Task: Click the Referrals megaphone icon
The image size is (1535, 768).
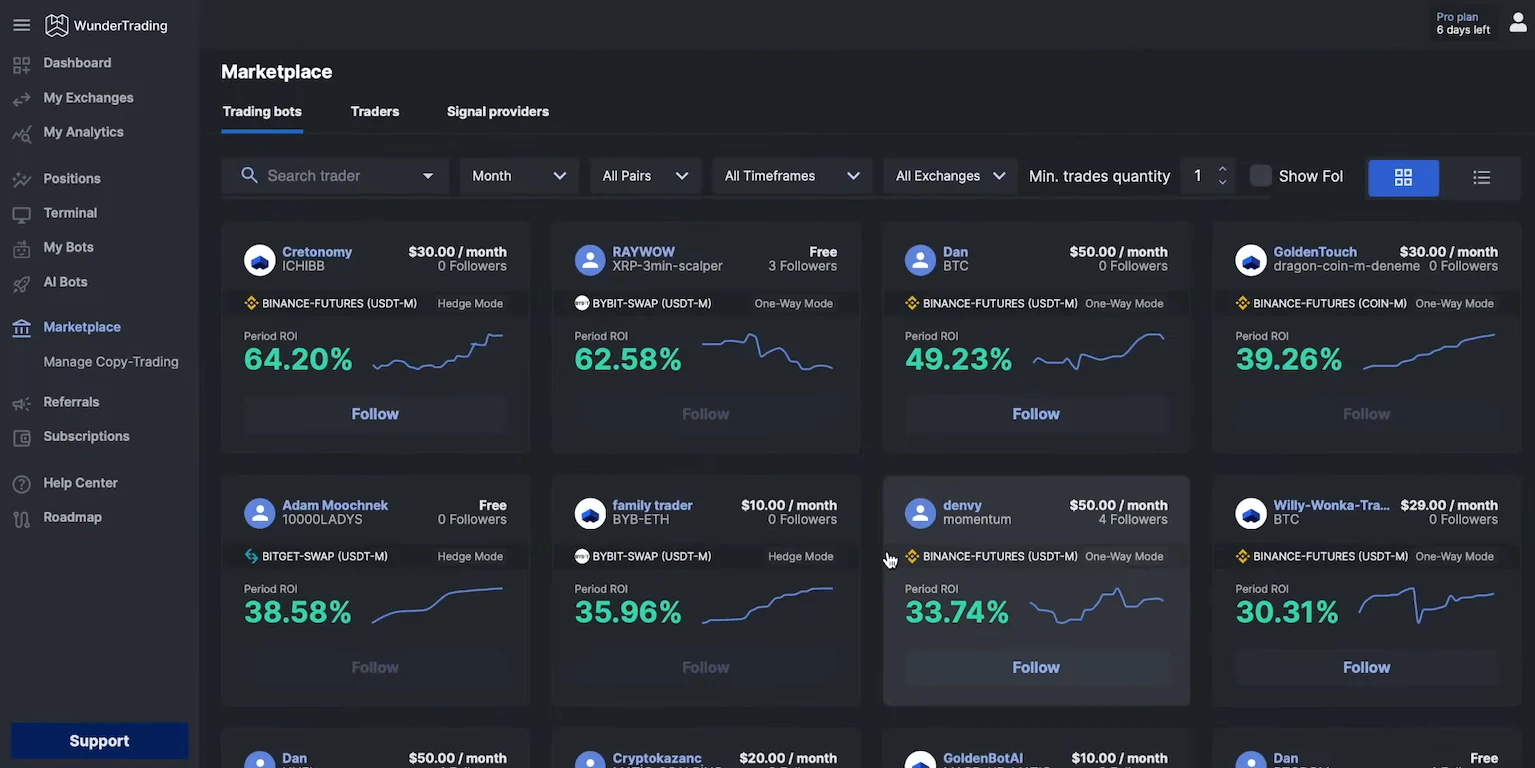Action: (21, 403)
